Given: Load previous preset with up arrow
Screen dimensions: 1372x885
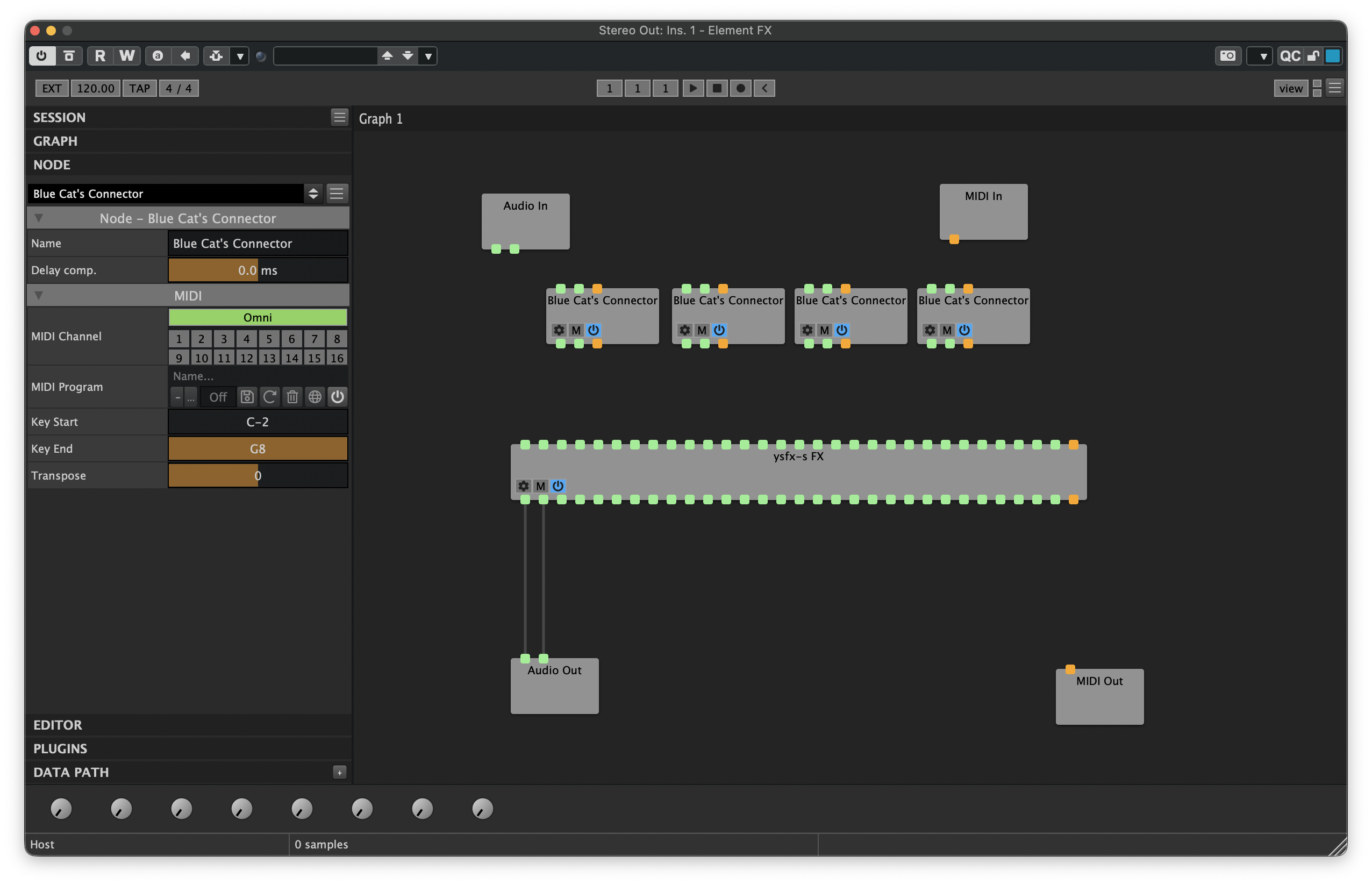Looking at the screenshot, I should (387, 56).
